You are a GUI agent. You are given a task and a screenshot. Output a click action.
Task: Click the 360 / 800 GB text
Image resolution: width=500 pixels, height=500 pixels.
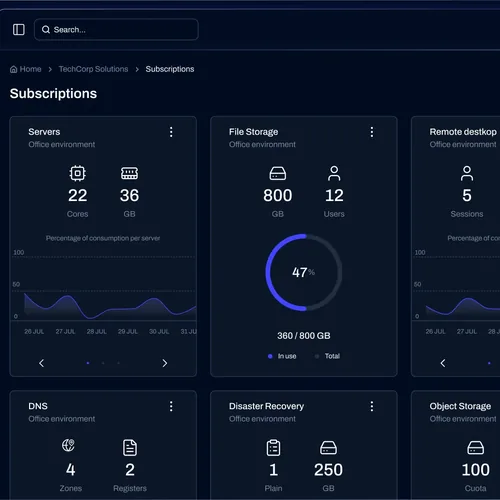304,336
